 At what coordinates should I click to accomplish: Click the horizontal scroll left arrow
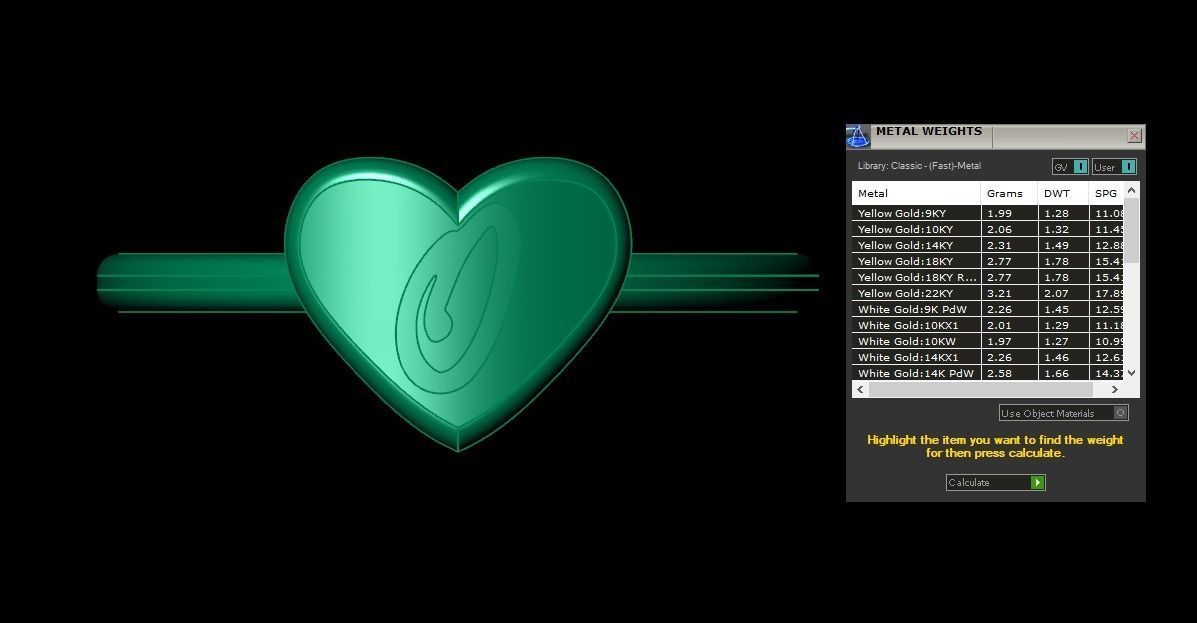(x=860, y=389)
